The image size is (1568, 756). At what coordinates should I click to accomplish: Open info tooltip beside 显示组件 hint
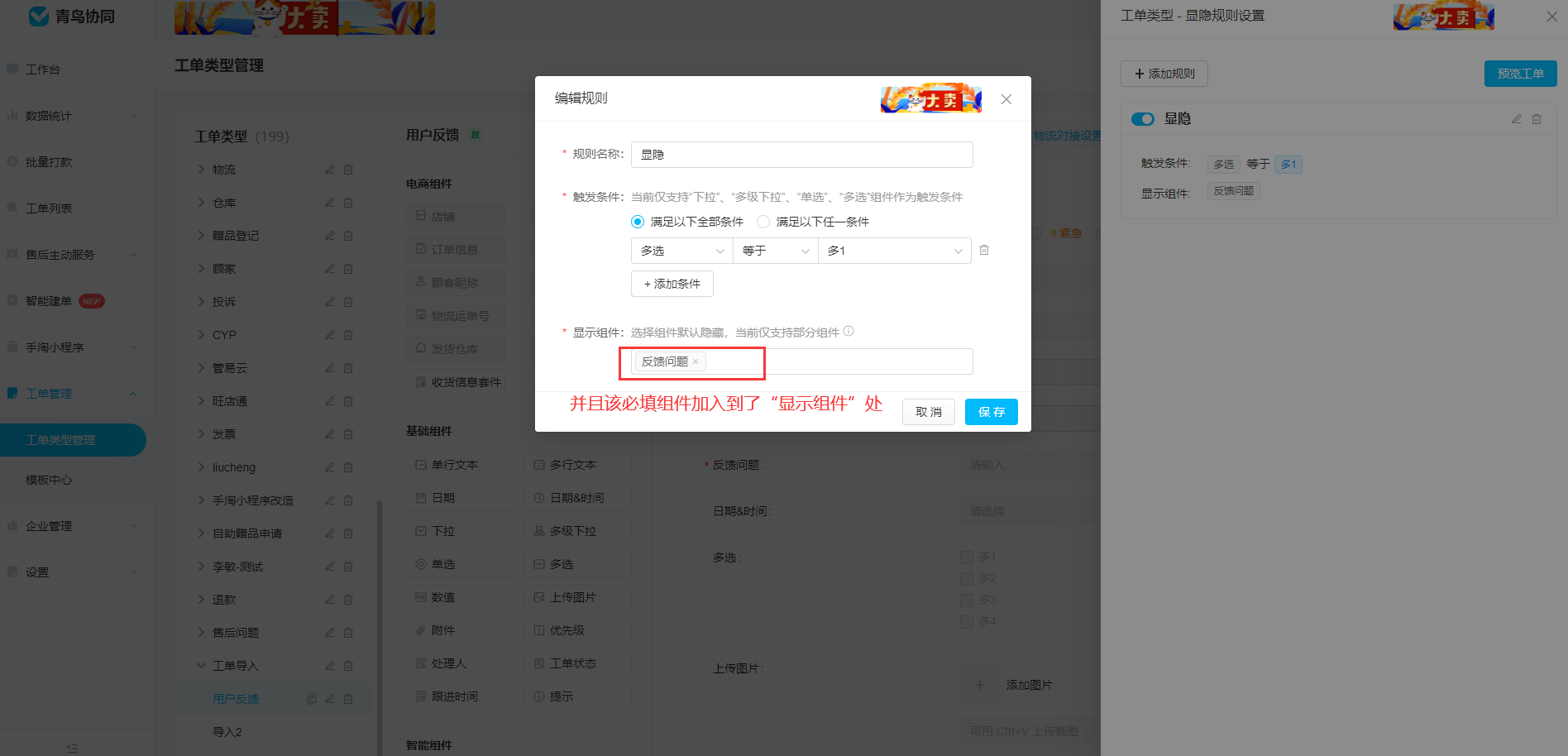coord(849,332)
